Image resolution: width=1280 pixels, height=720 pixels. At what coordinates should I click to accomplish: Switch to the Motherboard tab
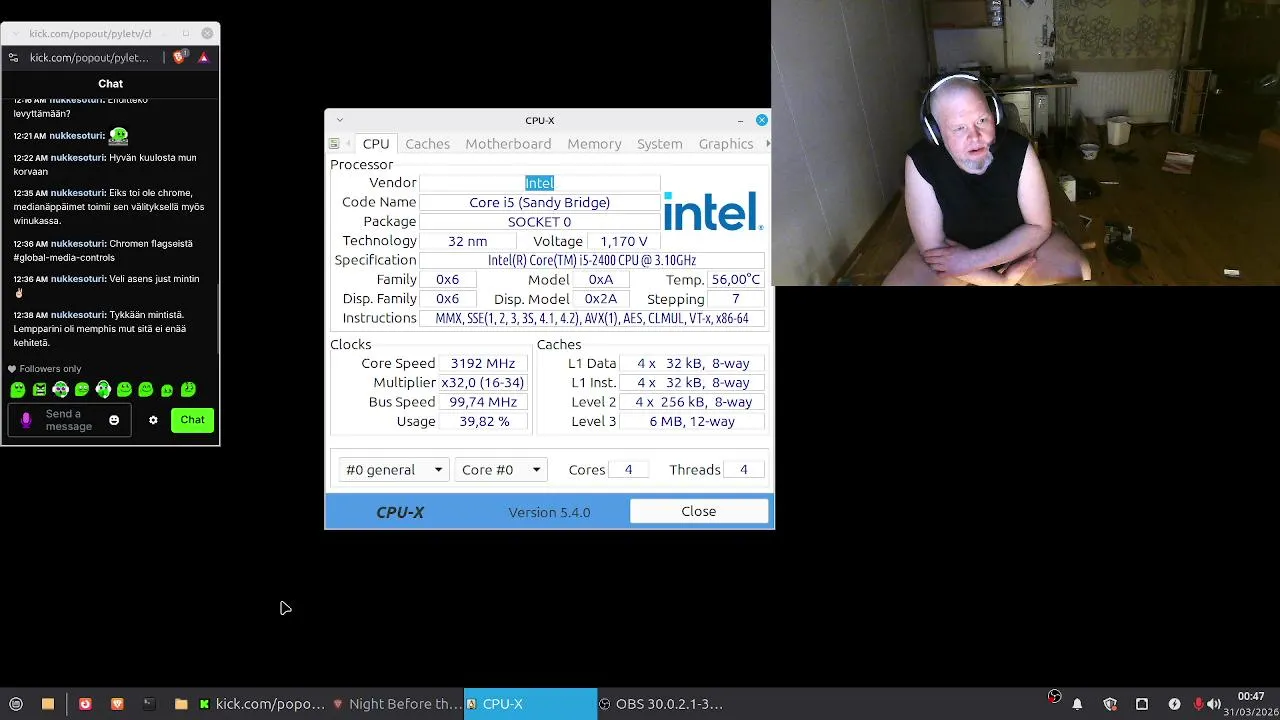click(x=508, y=144)
